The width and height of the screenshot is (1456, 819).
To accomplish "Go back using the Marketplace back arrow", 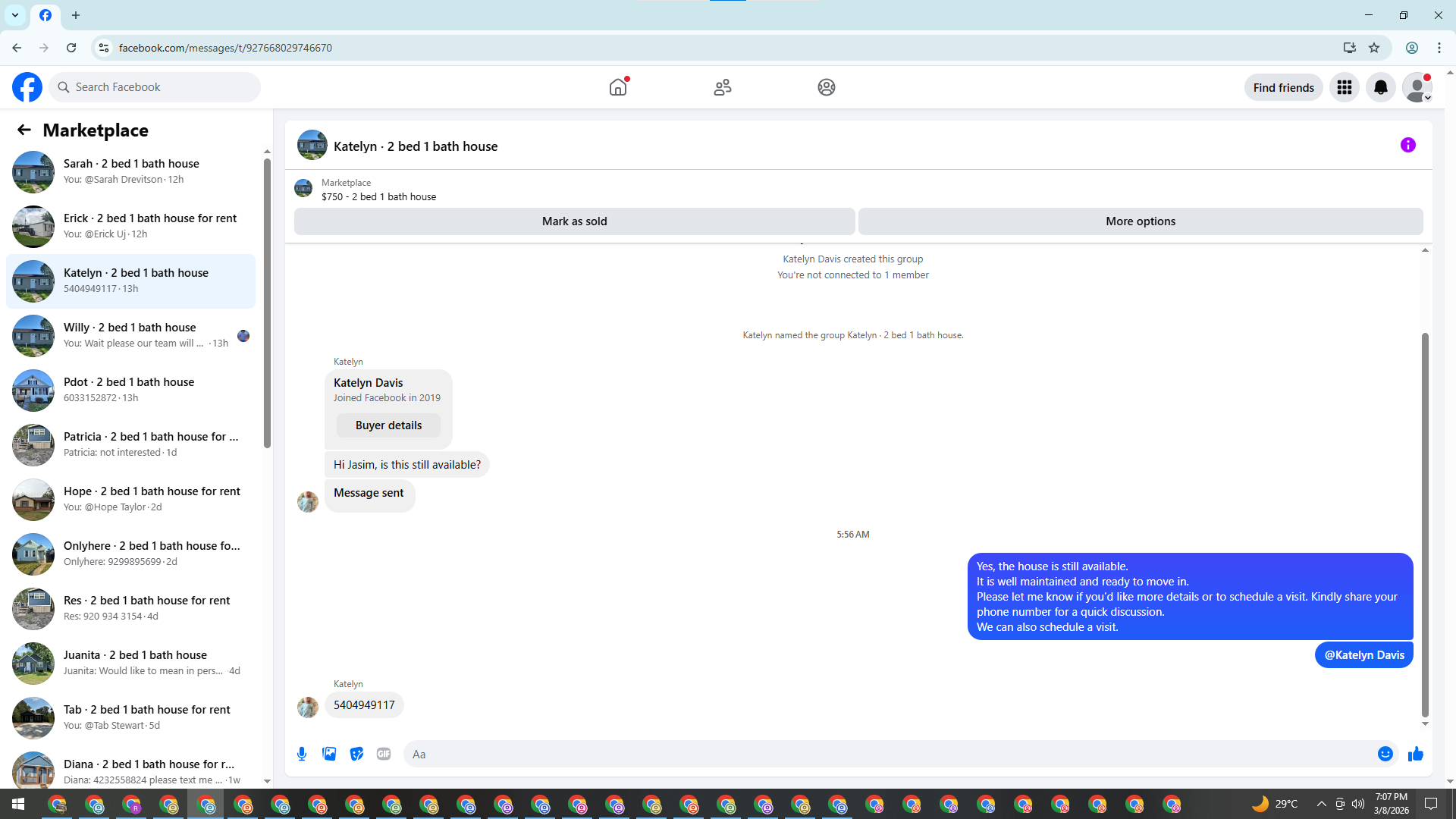I will point(24,130).
